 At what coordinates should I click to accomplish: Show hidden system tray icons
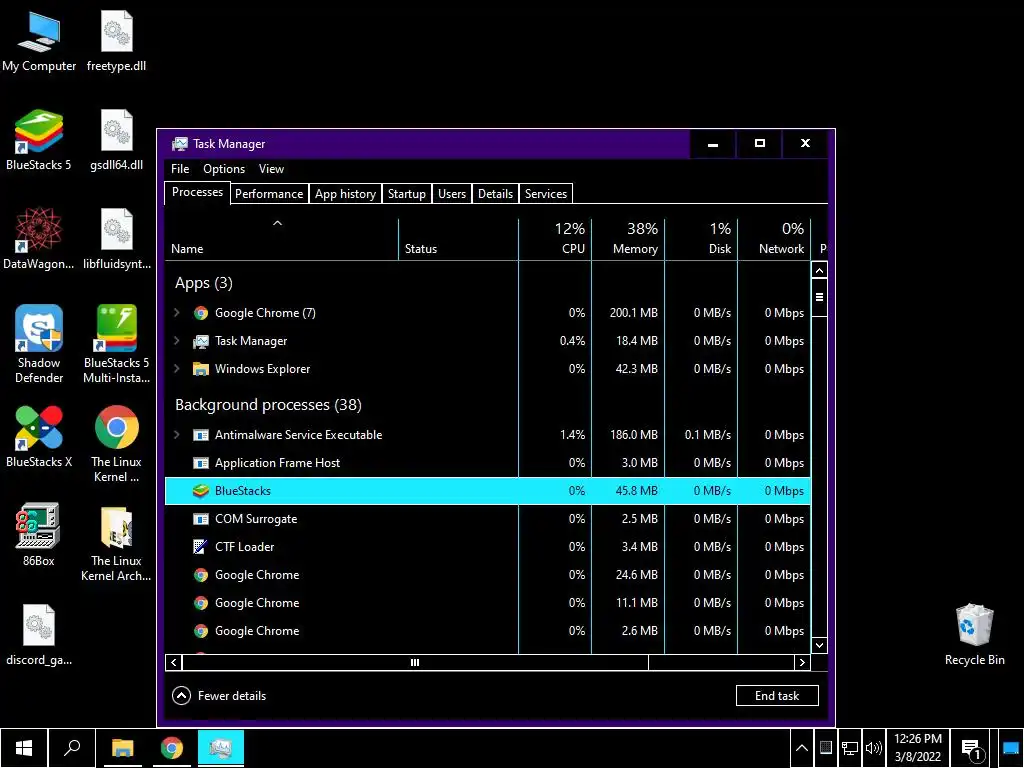[x=802, y=748]
